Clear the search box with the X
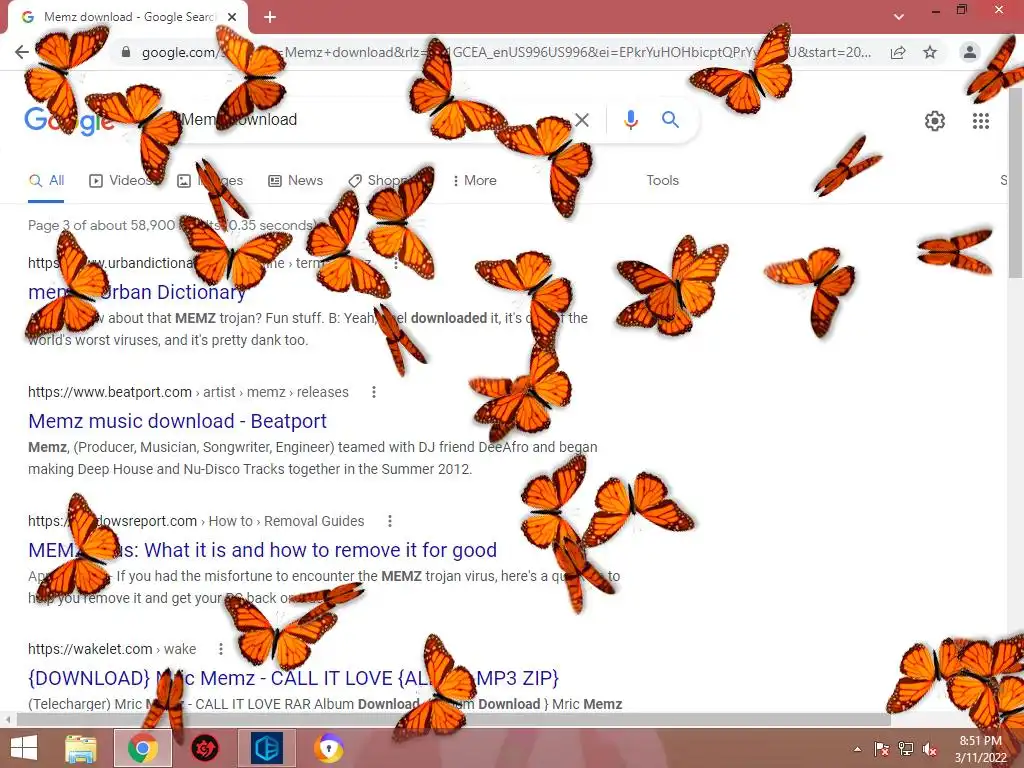This screenshot has width=1024, height=768. click(x=581, y=120)
